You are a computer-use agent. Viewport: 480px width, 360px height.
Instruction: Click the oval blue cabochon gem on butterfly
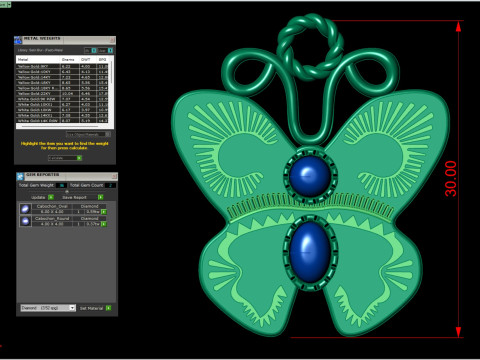point(310,252)
